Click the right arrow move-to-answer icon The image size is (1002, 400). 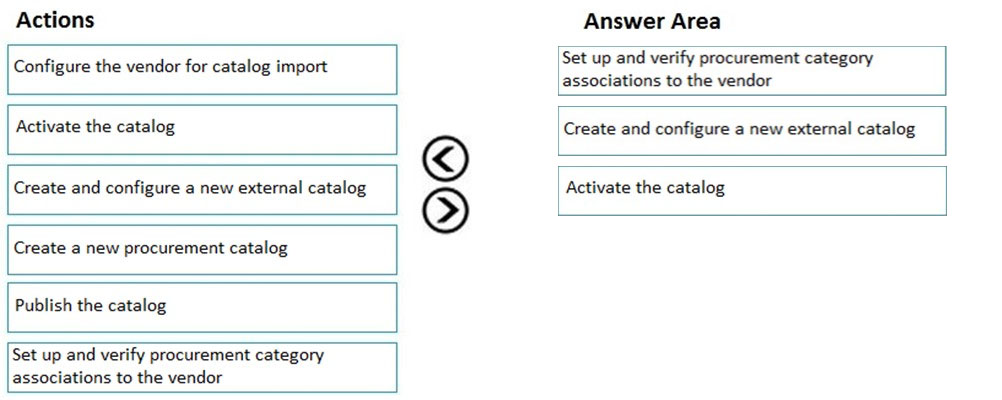point(445,210)
